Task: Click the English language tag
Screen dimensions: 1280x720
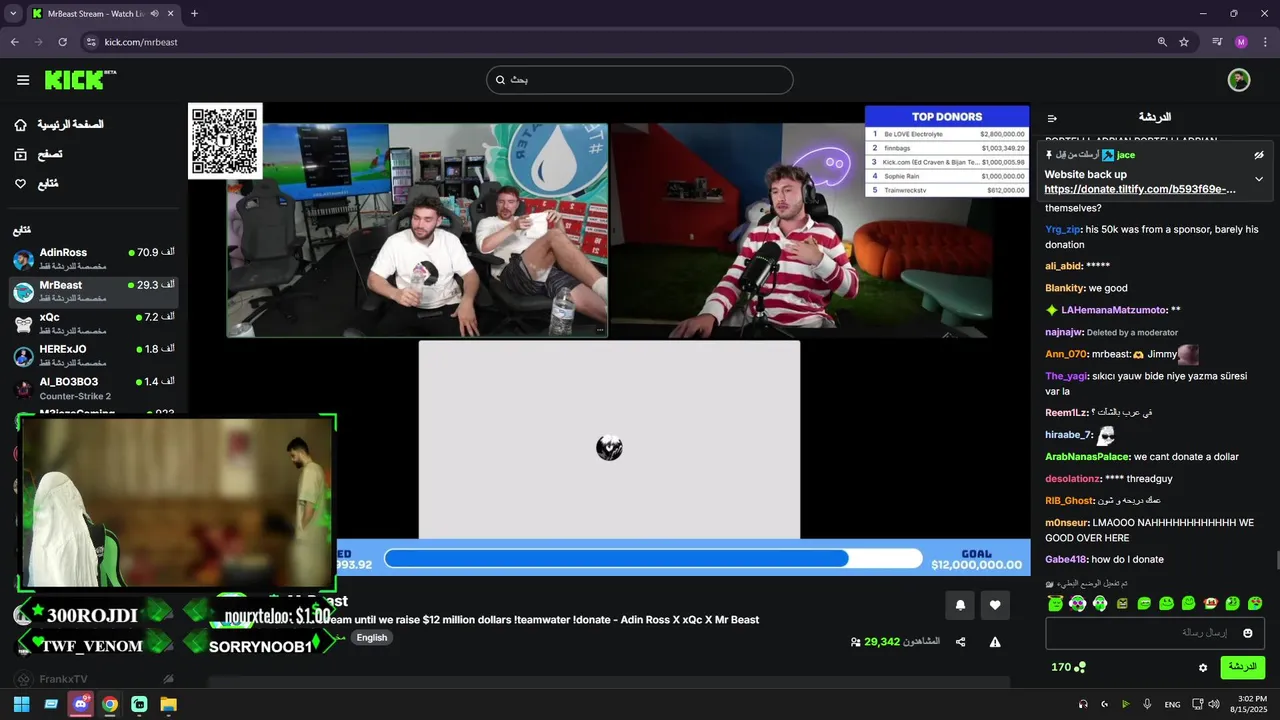Action: [x=371, y=638]
